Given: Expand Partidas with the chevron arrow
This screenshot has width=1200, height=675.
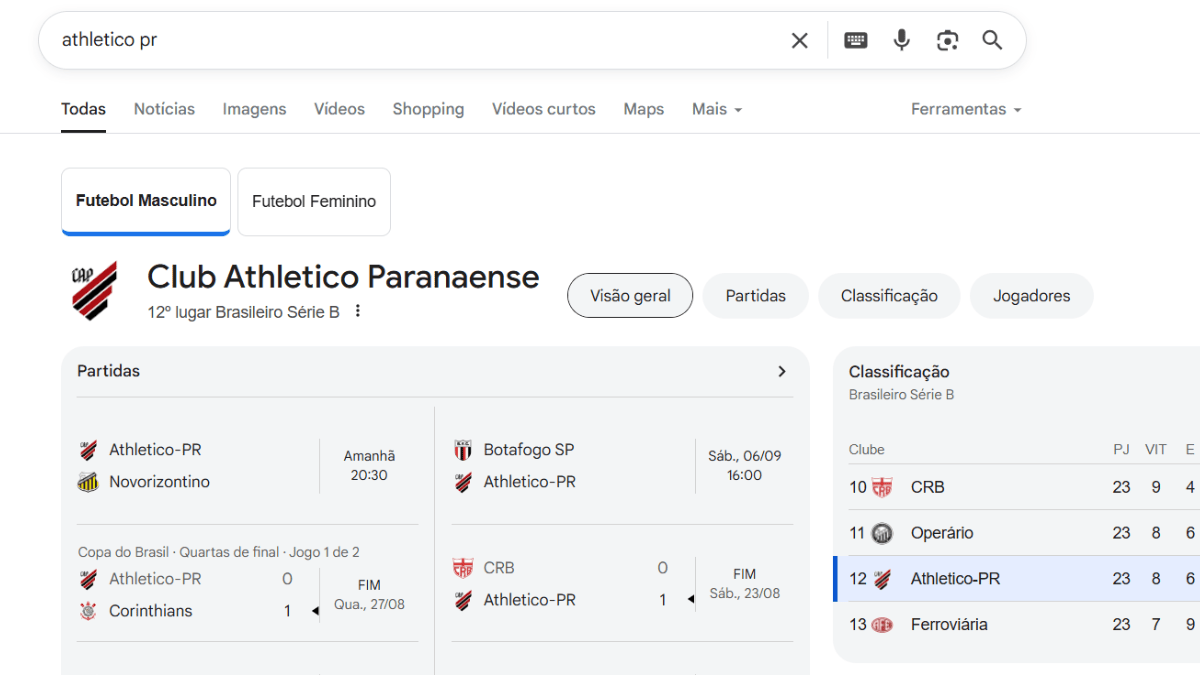Looking at the screenshot, I should pyautogui.click(x=781, y=371).
